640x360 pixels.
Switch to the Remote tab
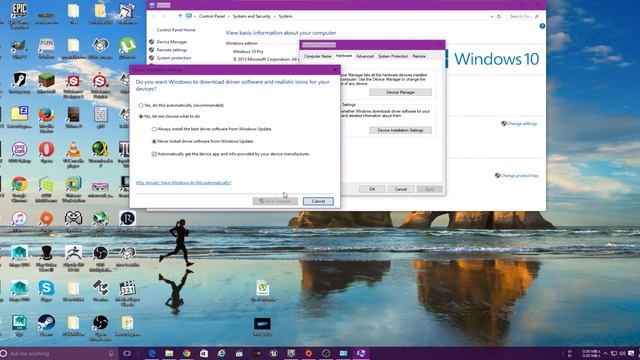(419, 56)
